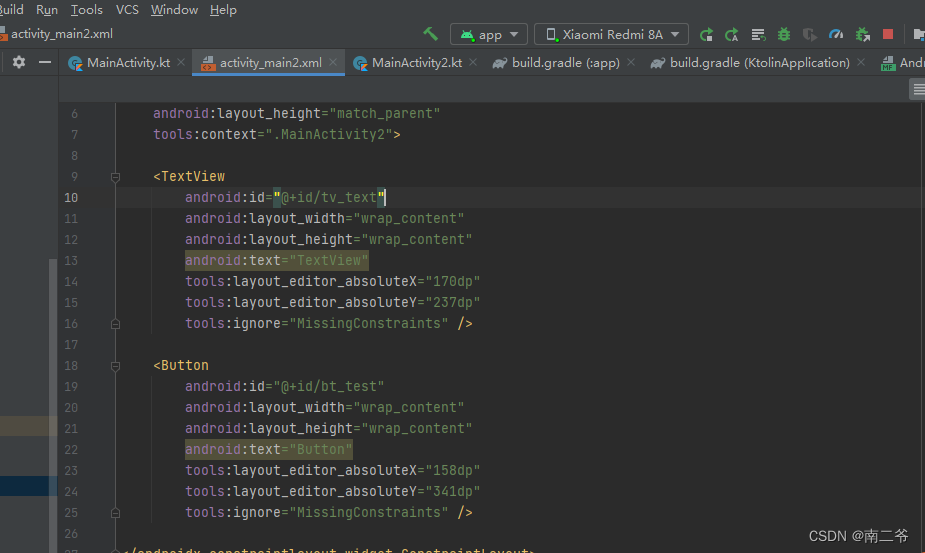
Task: Open the Profiler gauge icon
Action: (x=836, y=35)
